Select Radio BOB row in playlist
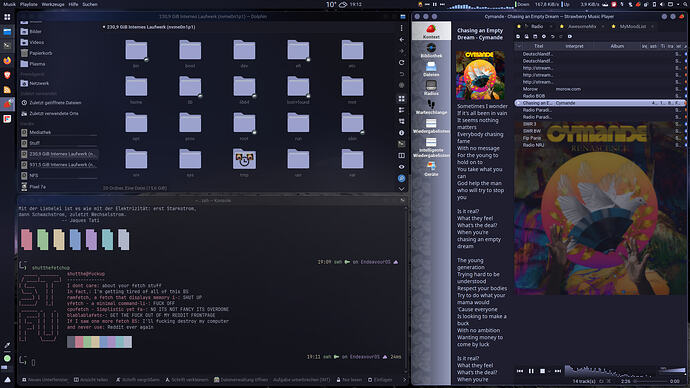The width and height of the screenshot is (690, 388). click(600, 95)
